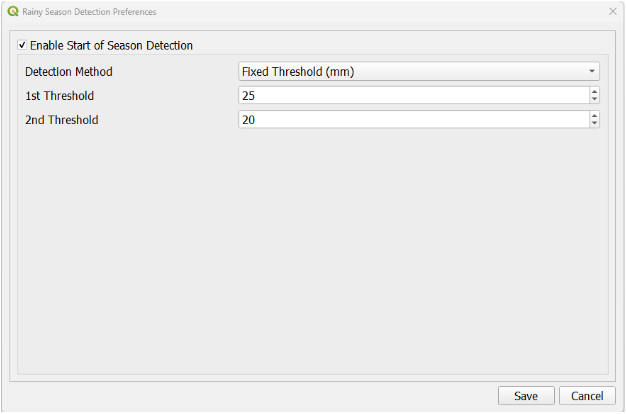Decrease the 1st Threshold using down arrow

[x=594, y=100]
